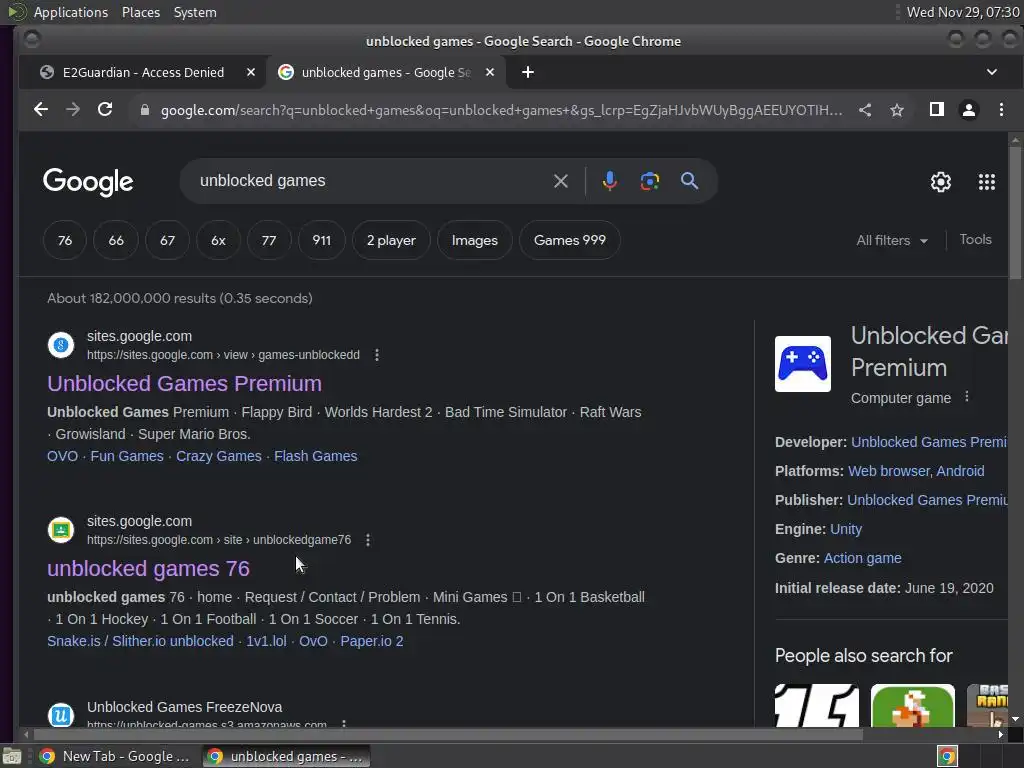Open the Paper.io 2 sitelink
This screenshot has height=768, width=1024.
coord(372,641)
